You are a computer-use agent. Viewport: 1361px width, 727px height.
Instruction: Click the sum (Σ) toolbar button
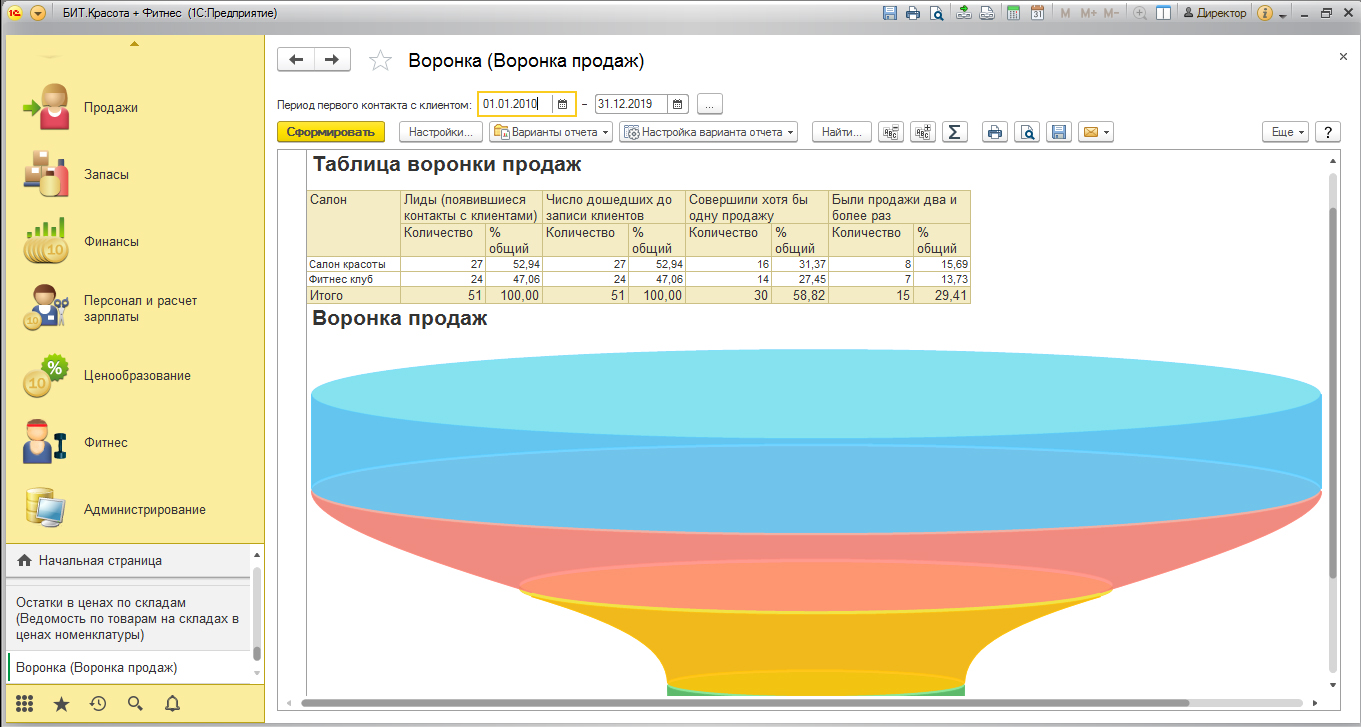point(955,132)
